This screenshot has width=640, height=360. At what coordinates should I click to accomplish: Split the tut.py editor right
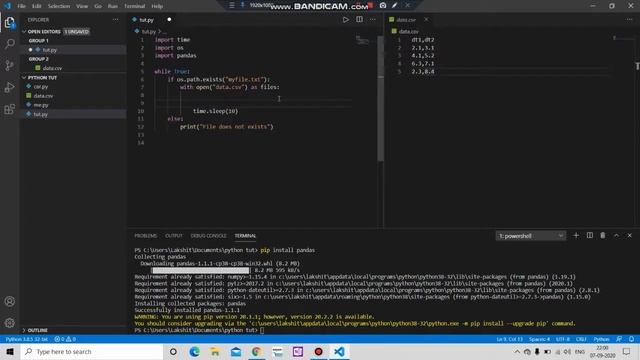359,20
